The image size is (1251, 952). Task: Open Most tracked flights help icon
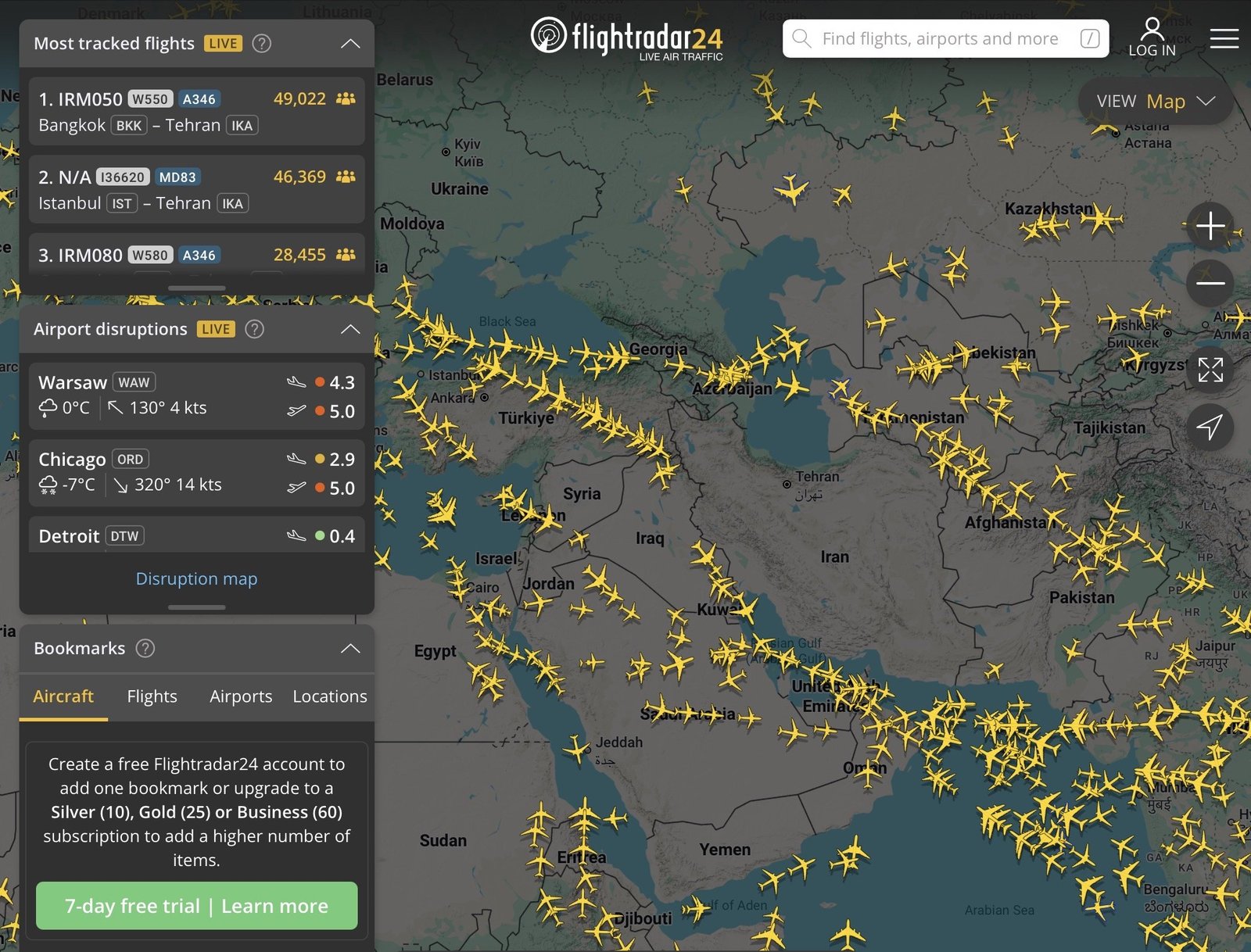pos(262,44)
